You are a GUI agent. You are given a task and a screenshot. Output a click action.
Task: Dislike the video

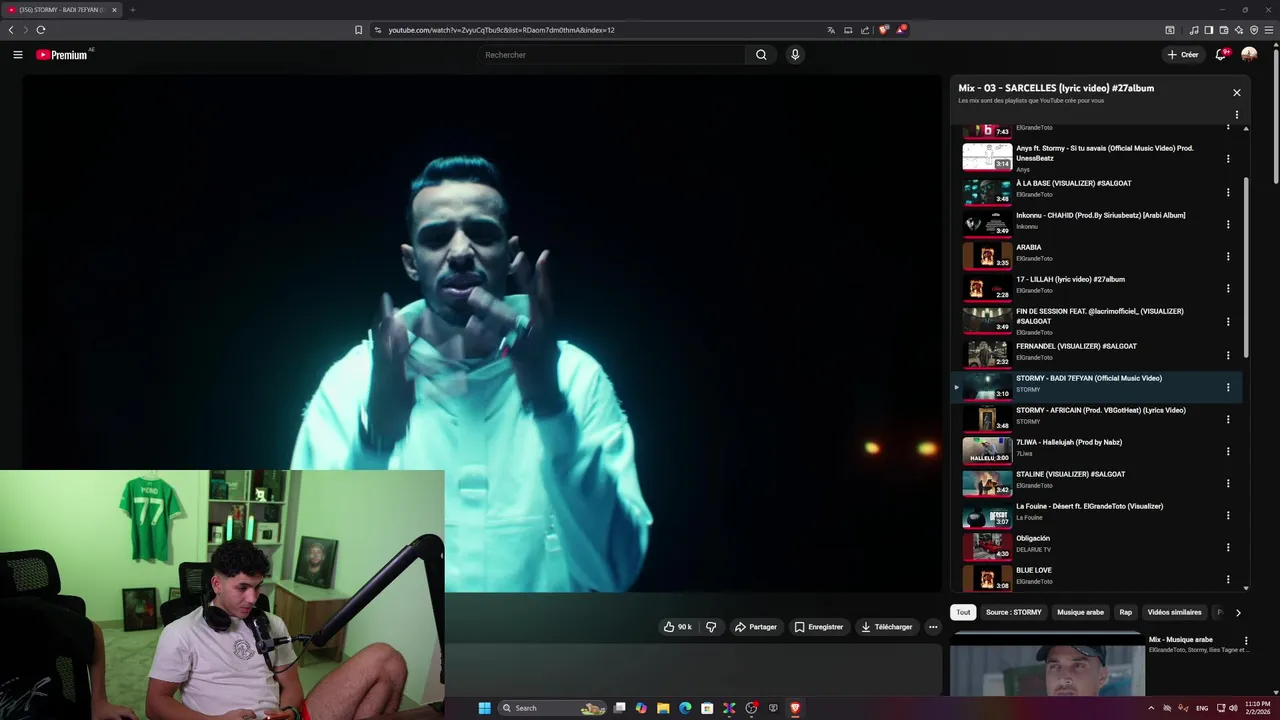tap(711, 627)
